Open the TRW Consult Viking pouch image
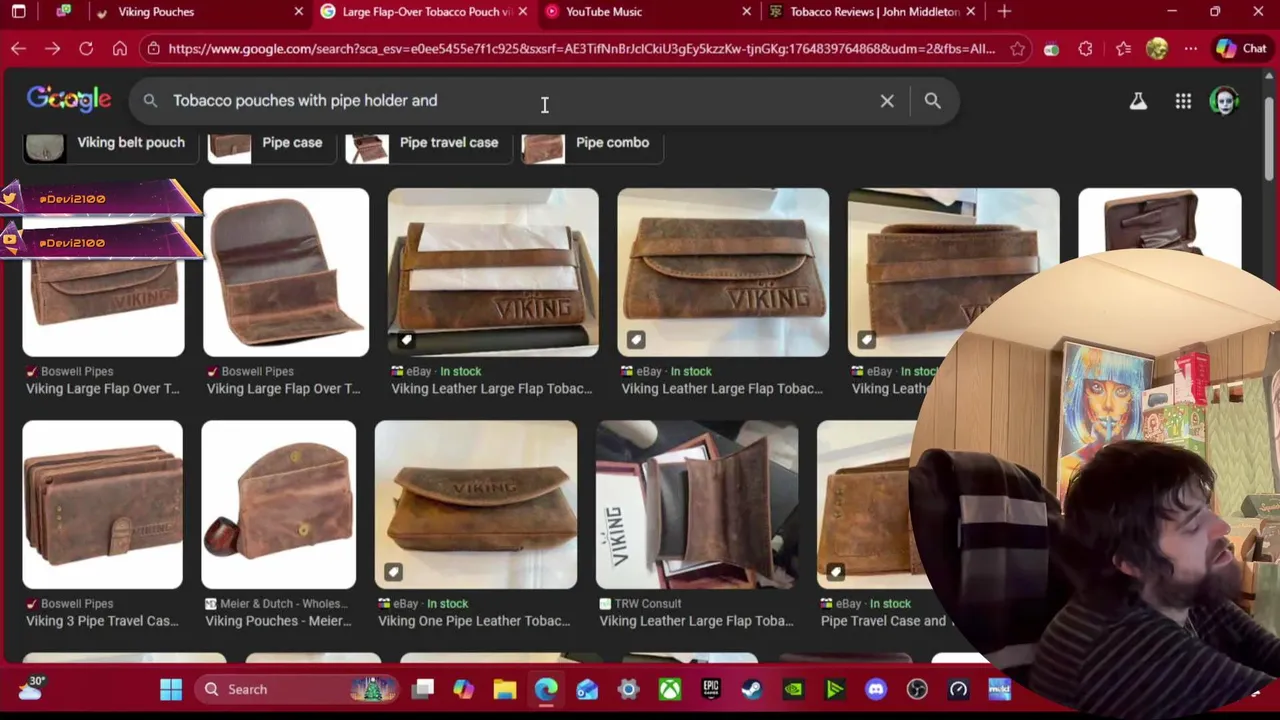Viewport: 1280px width, 720px height. (x=697, y=505)
